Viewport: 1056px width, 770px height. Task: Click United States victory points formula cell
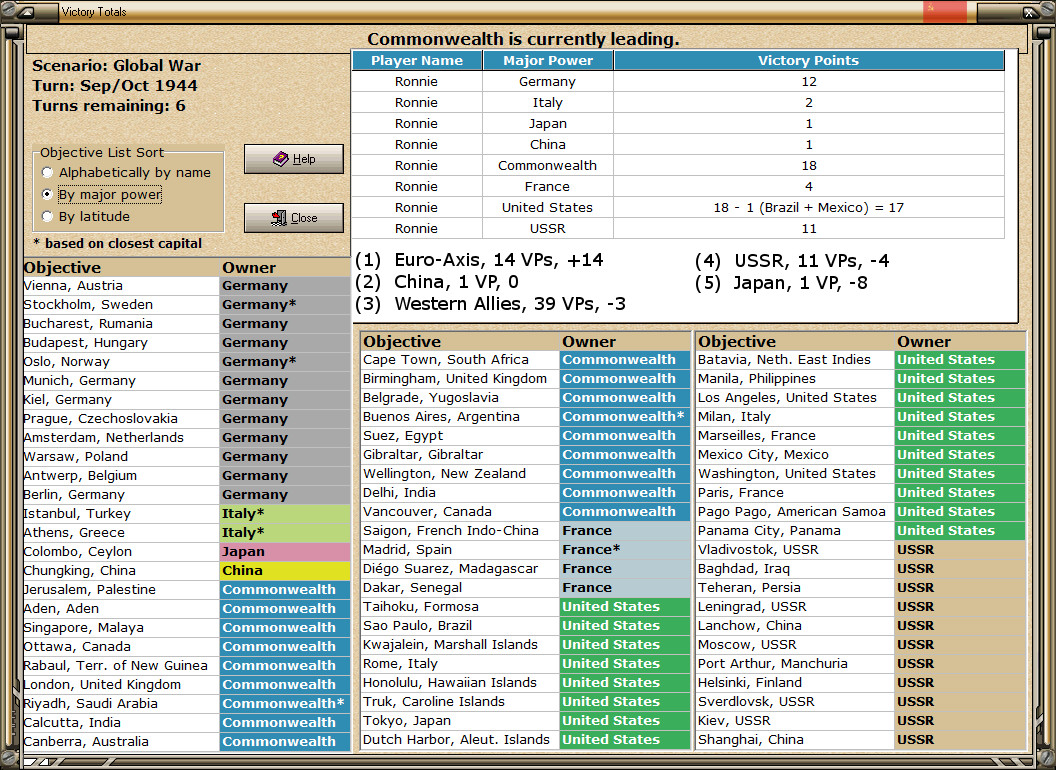809,207
